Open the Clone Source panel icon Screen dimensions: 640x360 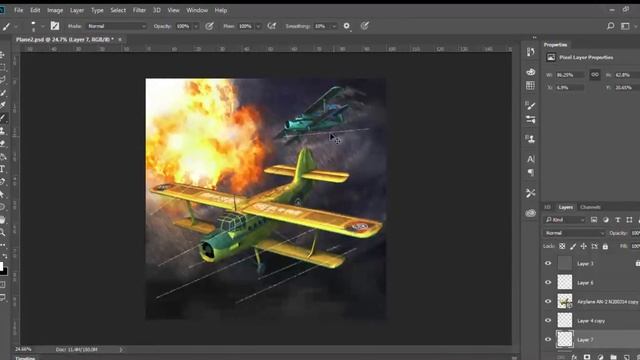531,139
